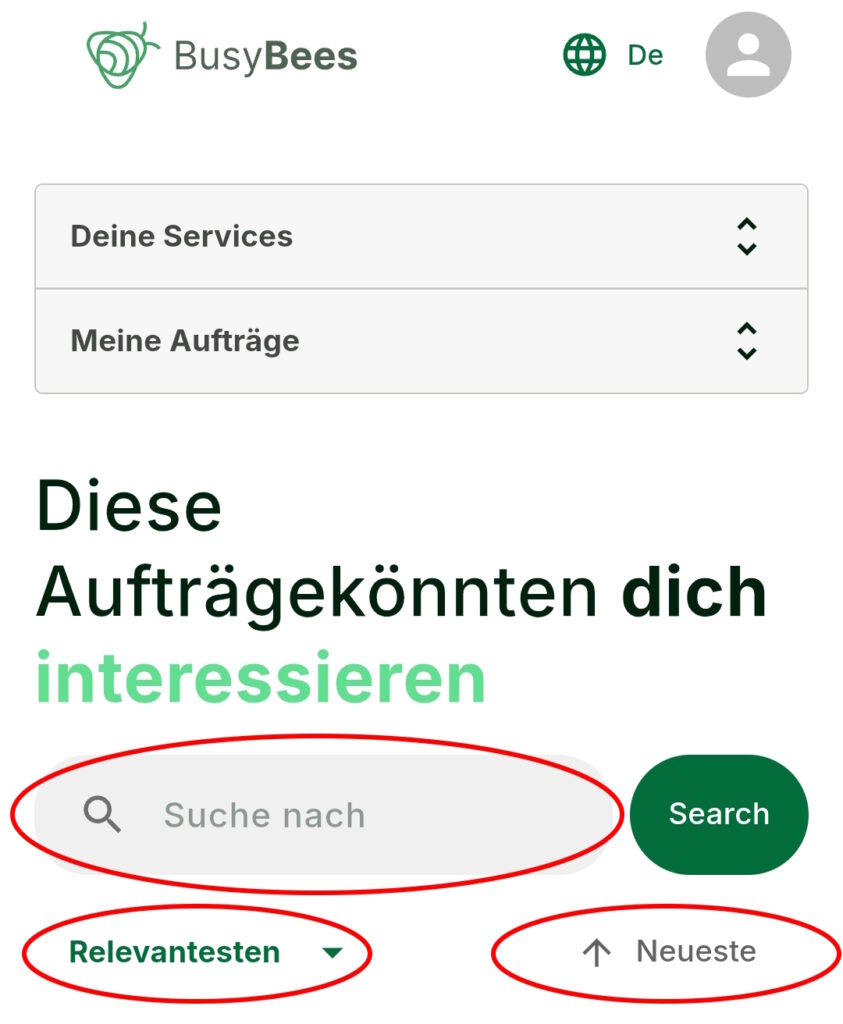Focus the Suche nach input field
Viewport: 843px width, 1024px height.
[x=323, y=814]
